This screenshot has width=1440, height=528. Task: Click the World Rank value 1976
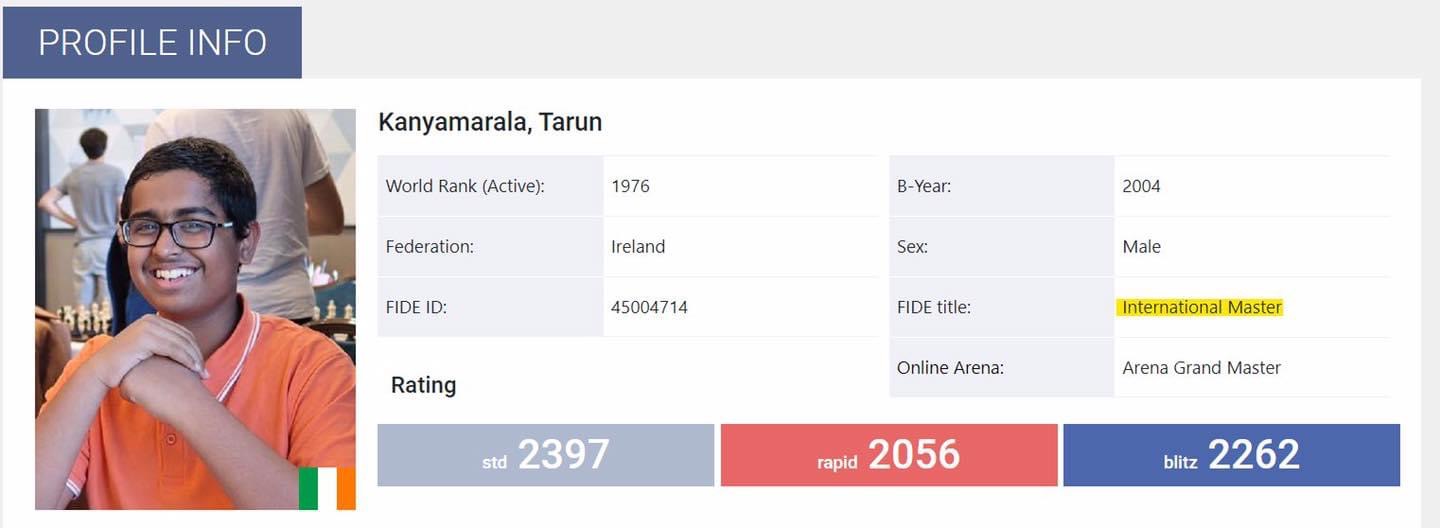pyautogui.click(x=630, y=186)
